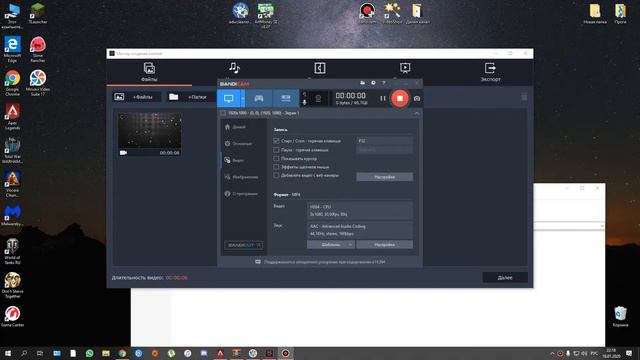Enable add webcam video checkbox

pos(276,176)
